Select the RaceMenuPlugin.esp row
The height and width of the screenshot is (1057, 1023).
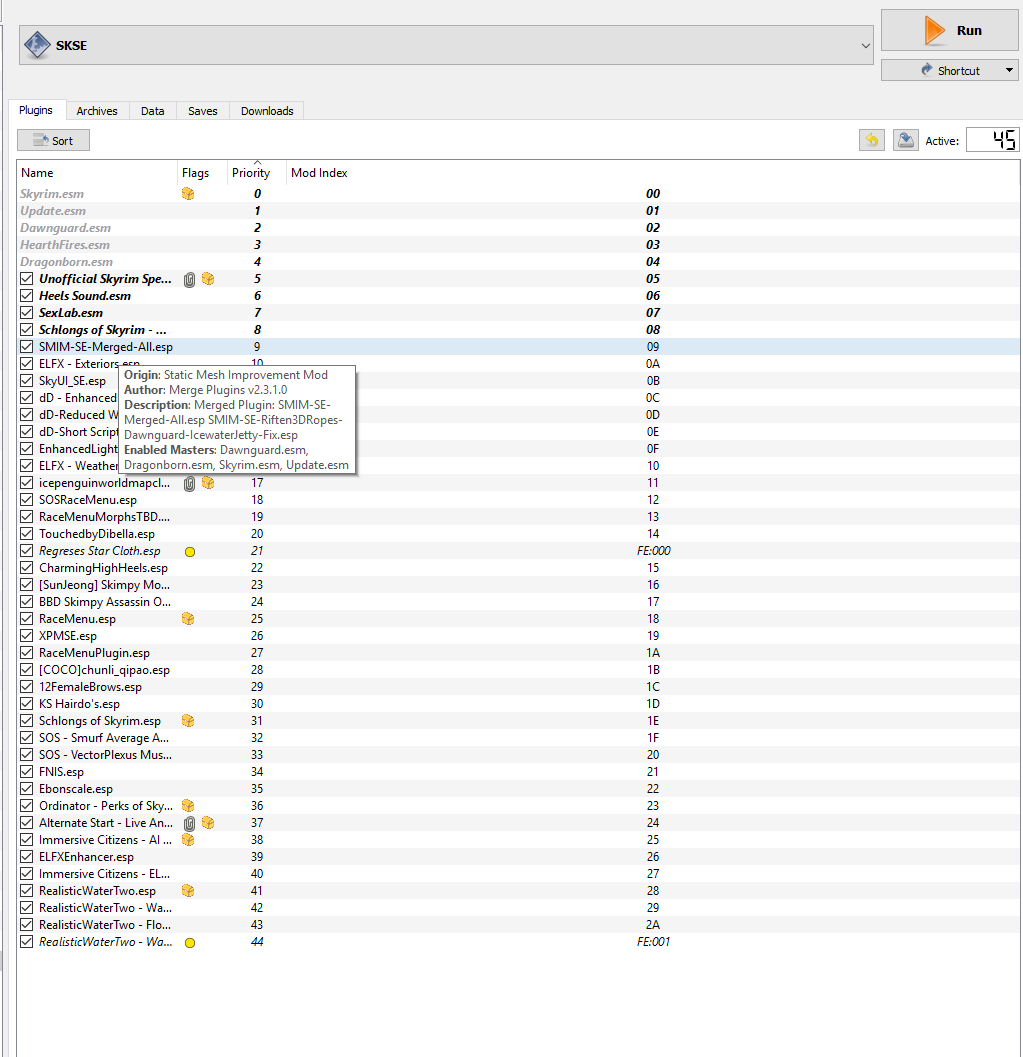click(x=518, y=653)
